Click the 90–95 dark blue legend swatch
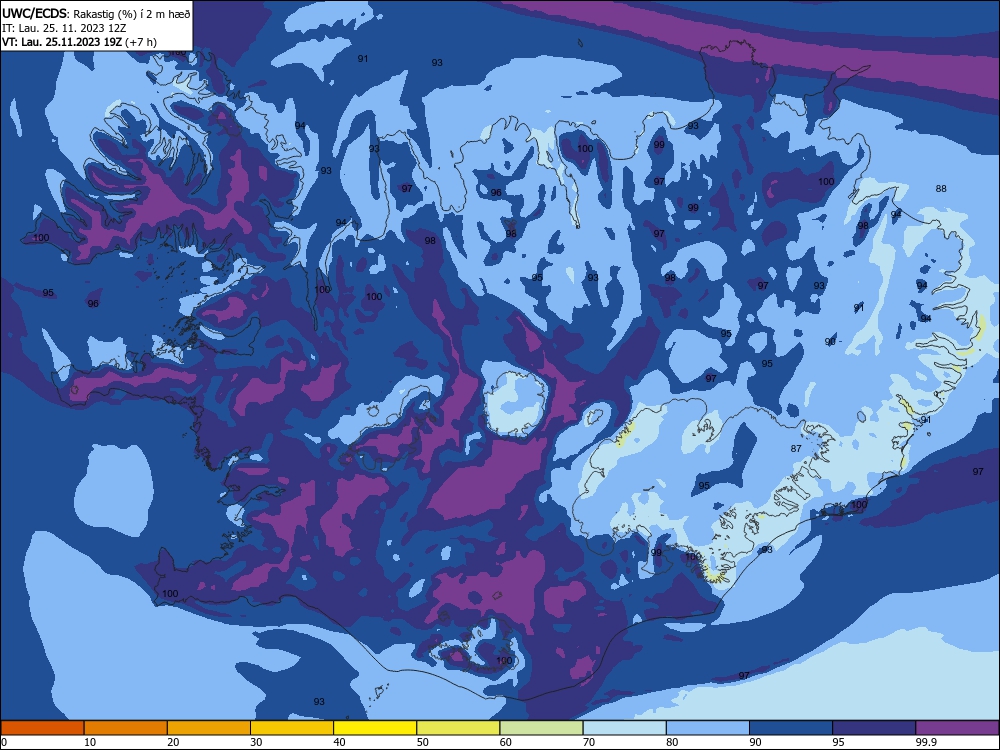Image resolution: width=1000 pixels, height=750 pixels. 791,728
